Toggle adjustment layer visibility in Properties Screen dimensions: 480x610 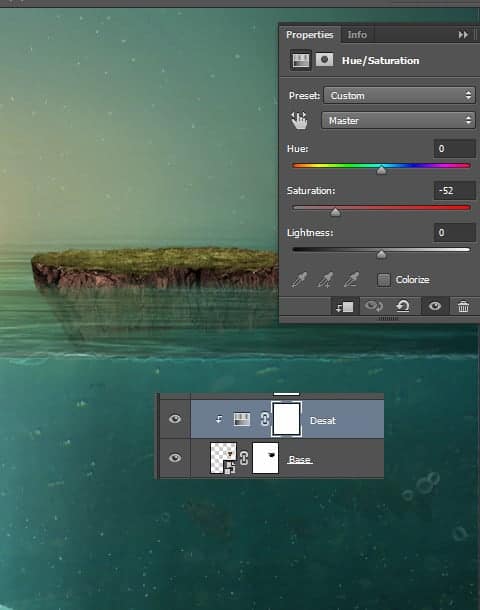pos(435,307)
